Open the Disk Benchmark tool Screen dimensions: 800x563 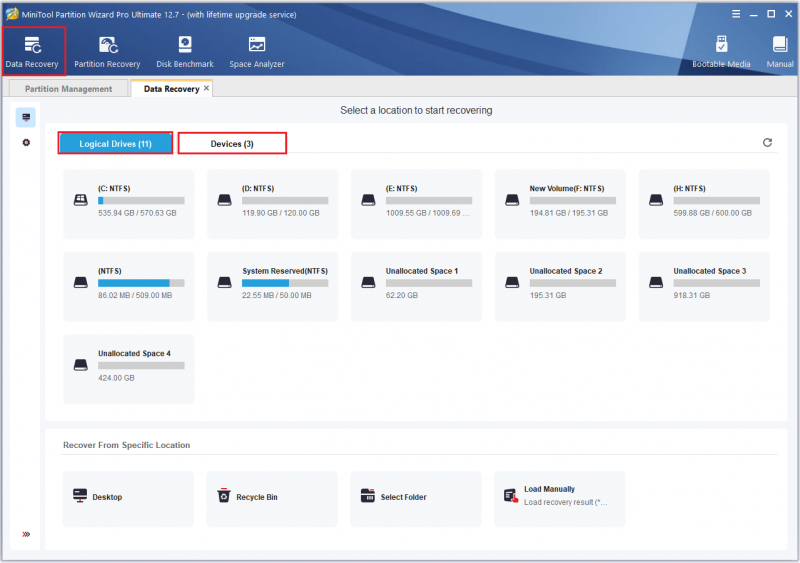[x=185, y=52]
